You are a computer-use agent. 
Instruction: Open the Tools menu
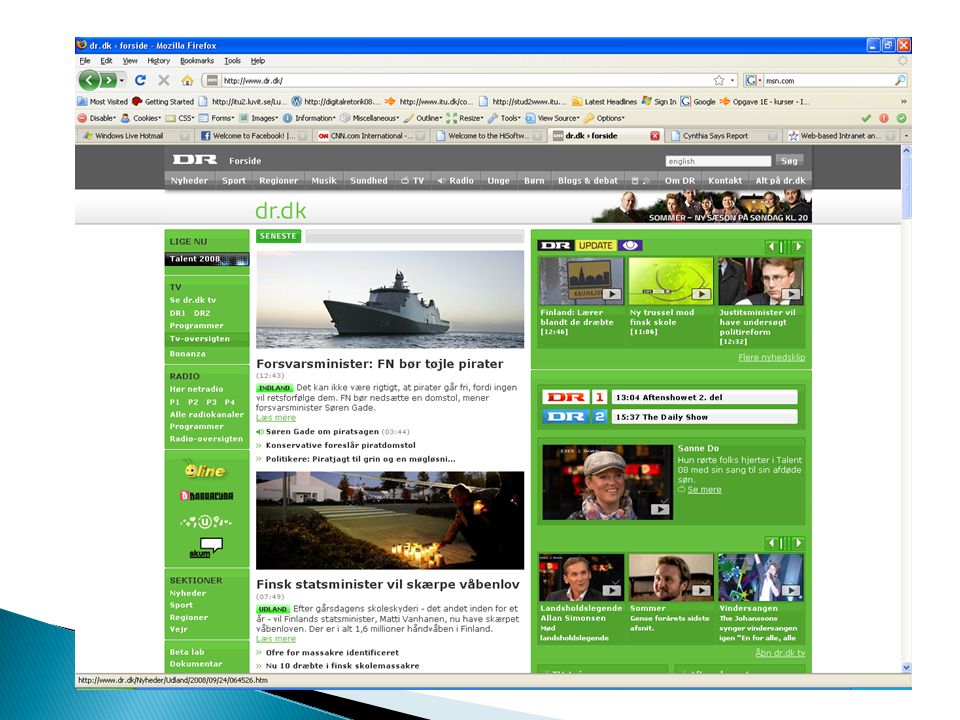tap(233, 61)
